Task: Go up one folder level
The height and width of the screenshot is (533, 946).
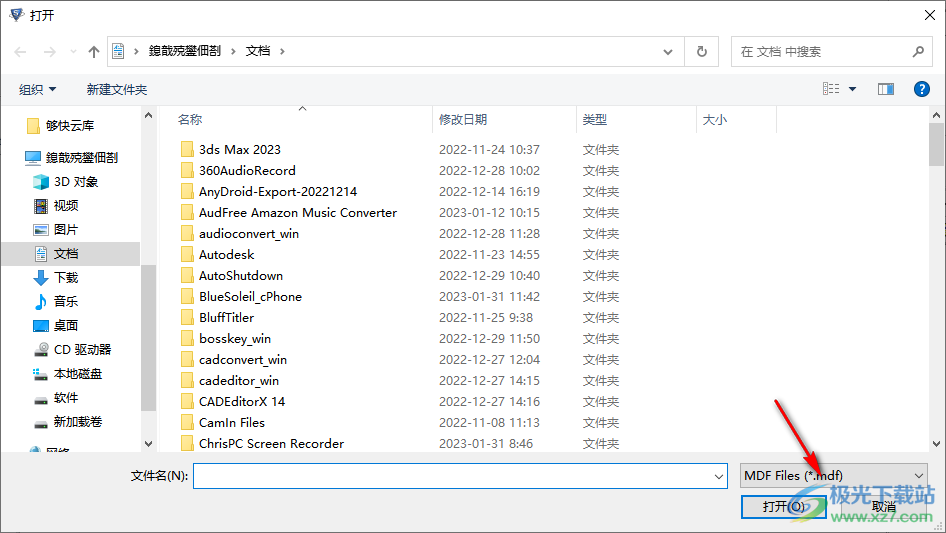Action: tap(94, 52)
